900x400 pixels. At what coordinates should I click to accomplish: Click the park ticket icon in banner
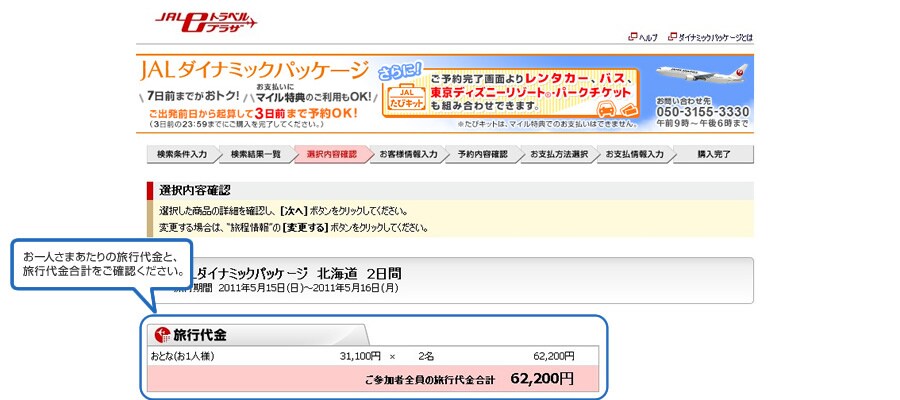coord(628,109)
